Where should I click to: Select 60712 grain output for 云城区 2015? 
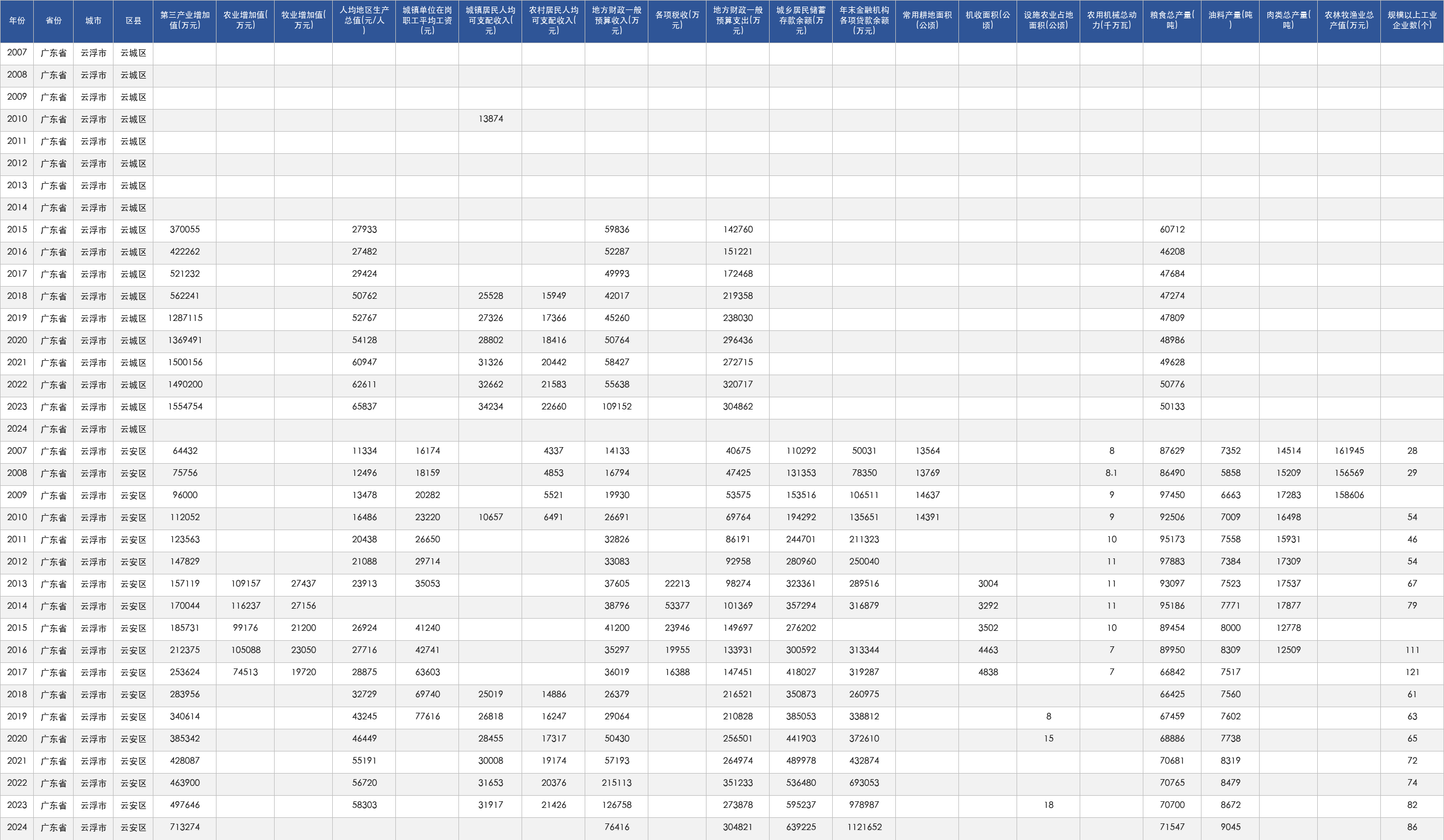click(x=1172, y=230)
